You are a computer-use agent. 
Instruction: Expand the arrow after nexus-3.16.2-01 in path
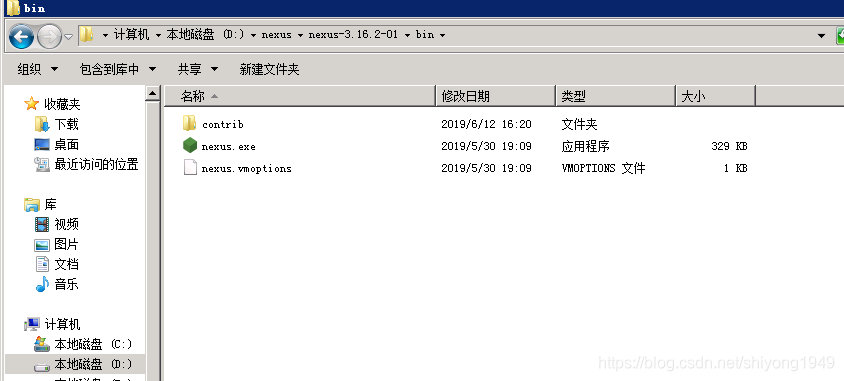point(407,36)
